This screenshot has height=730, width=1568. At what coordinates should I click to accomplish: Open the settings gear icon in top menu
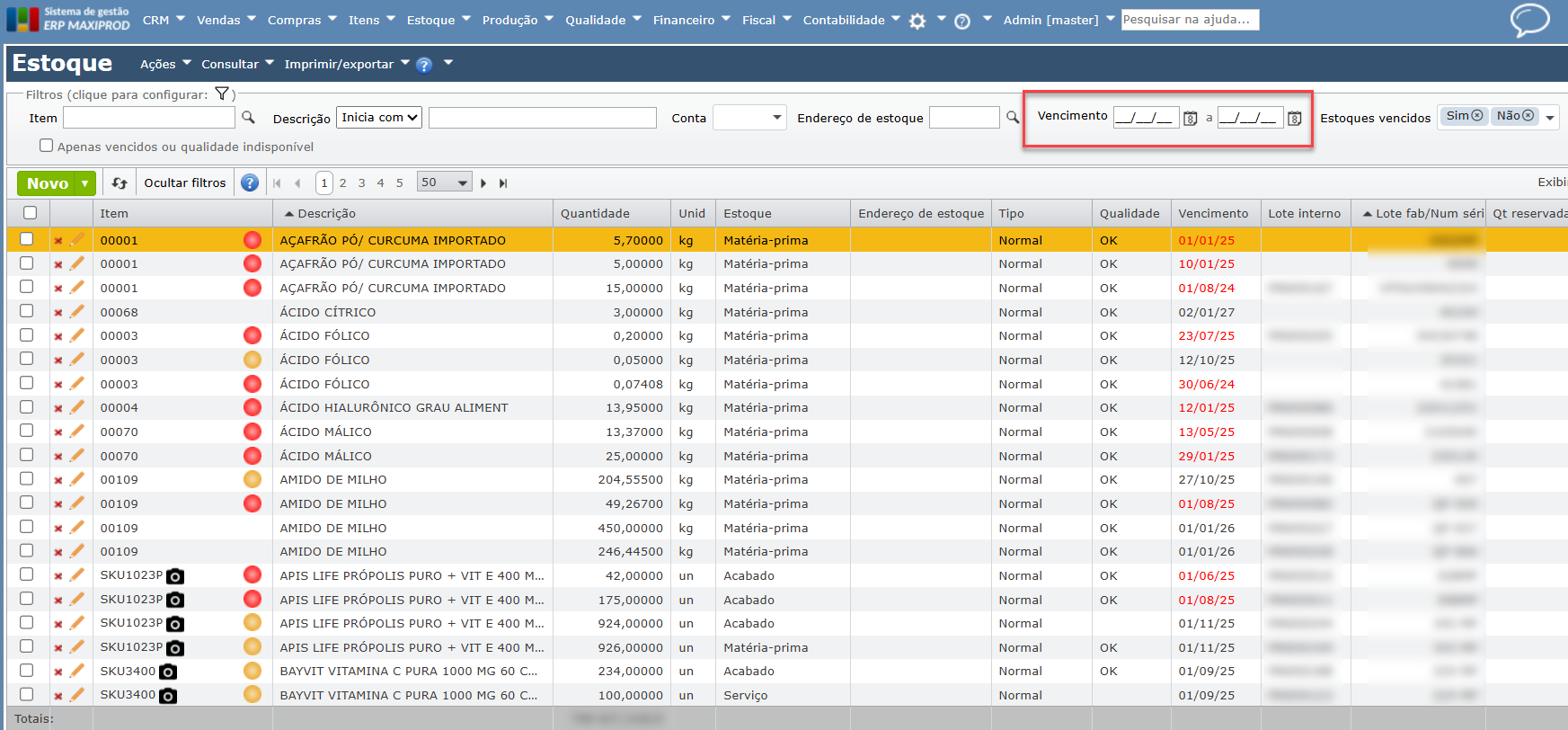pos(917,21)
